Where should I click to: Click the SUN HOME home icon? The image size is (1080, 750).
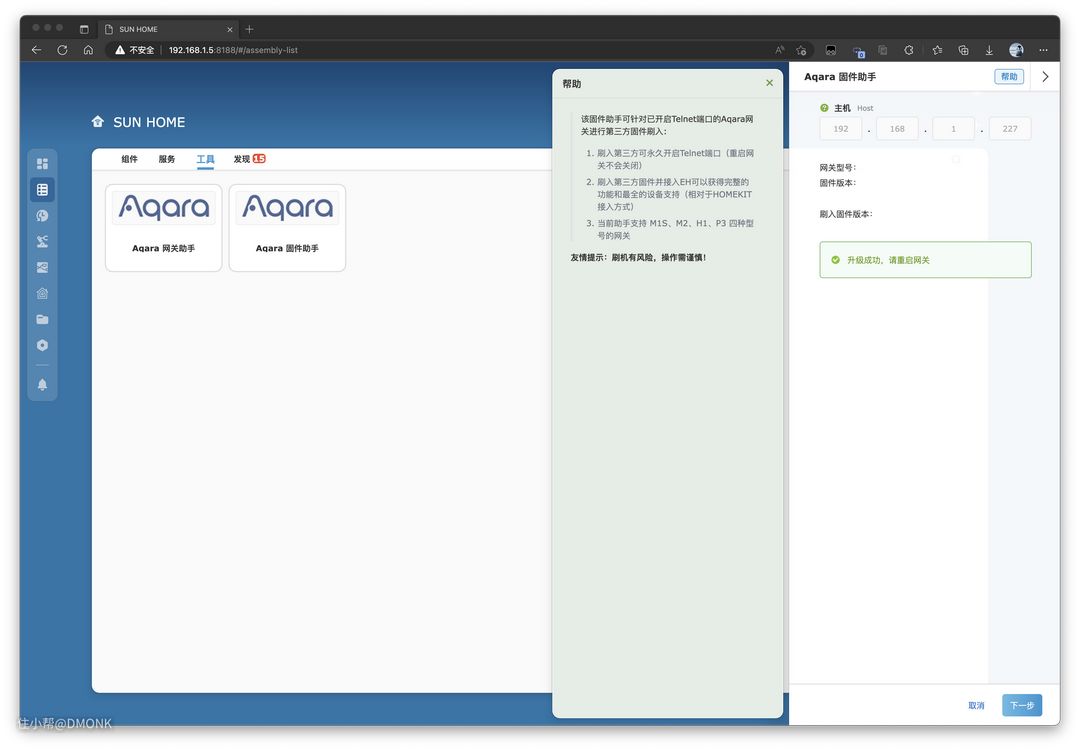tap(97, 122)
